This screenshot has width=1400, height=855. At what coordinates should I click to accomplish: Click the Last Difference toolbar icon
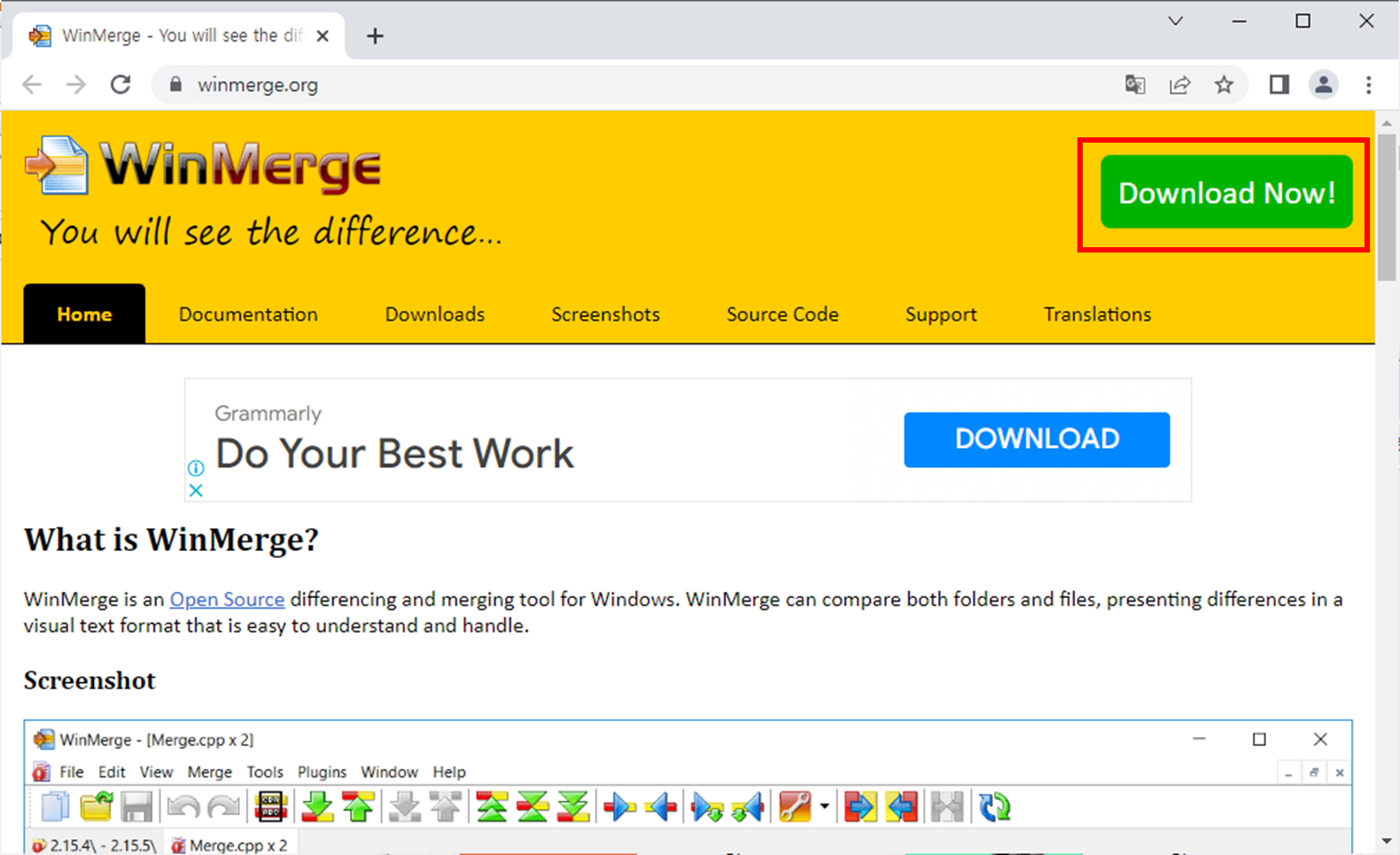coord(573,807)
